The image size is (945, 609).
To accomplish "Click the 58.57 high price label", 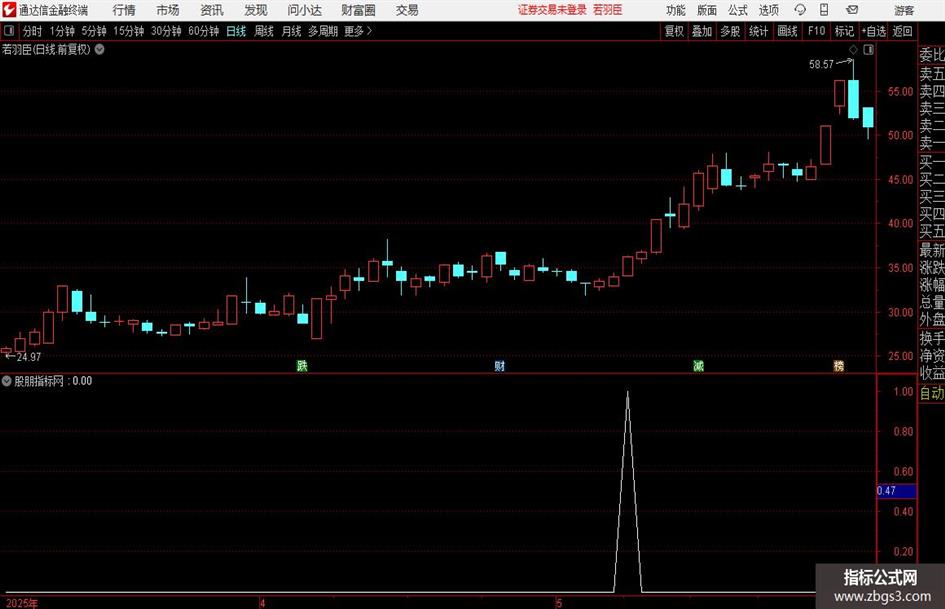I will pyautogui.click(x=821, y=65).
